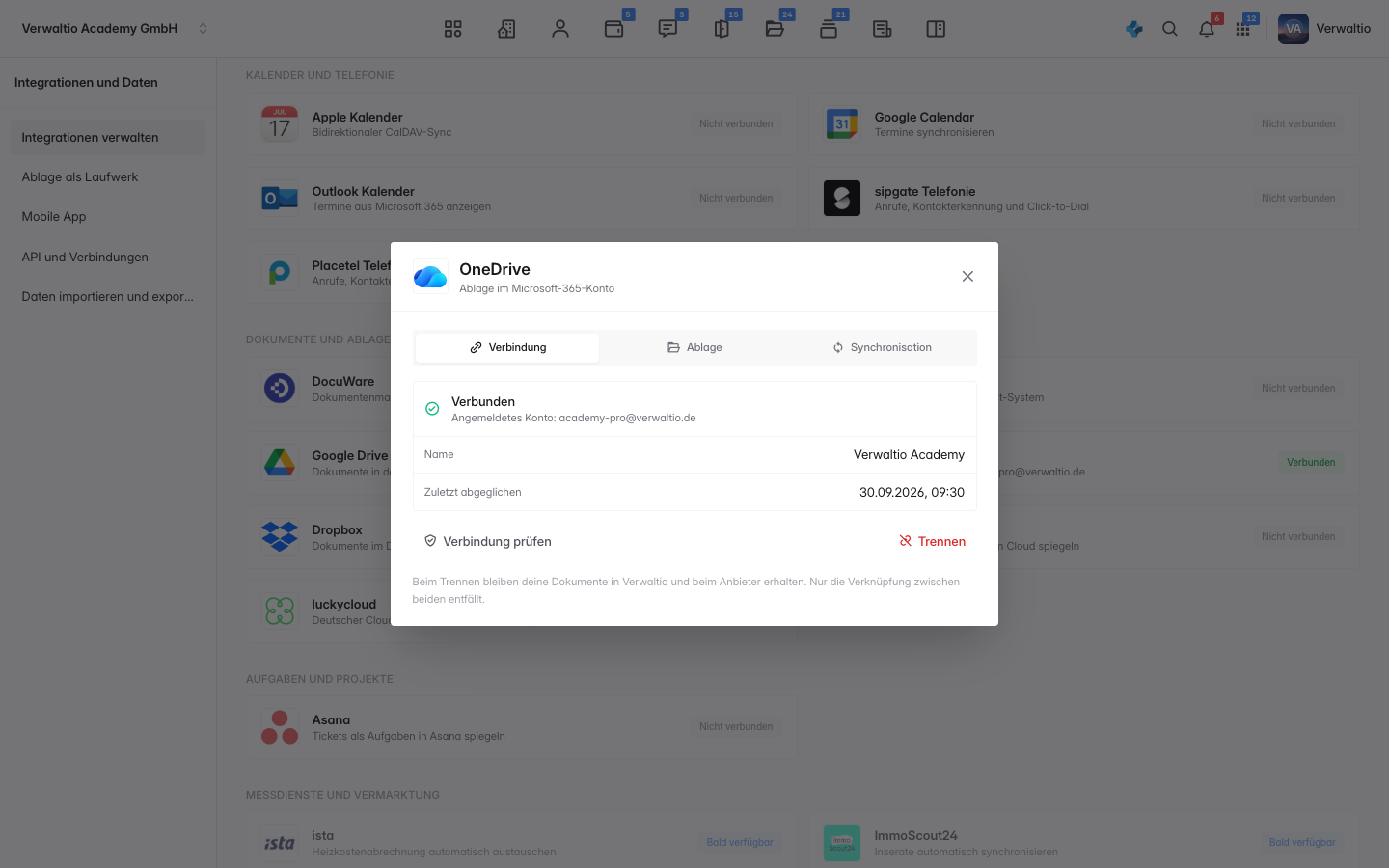Select Integrationen verwalten in the sidebar
Image resolution: width=1389 pixels, height=868 pixels.
[x=108, y=137]
